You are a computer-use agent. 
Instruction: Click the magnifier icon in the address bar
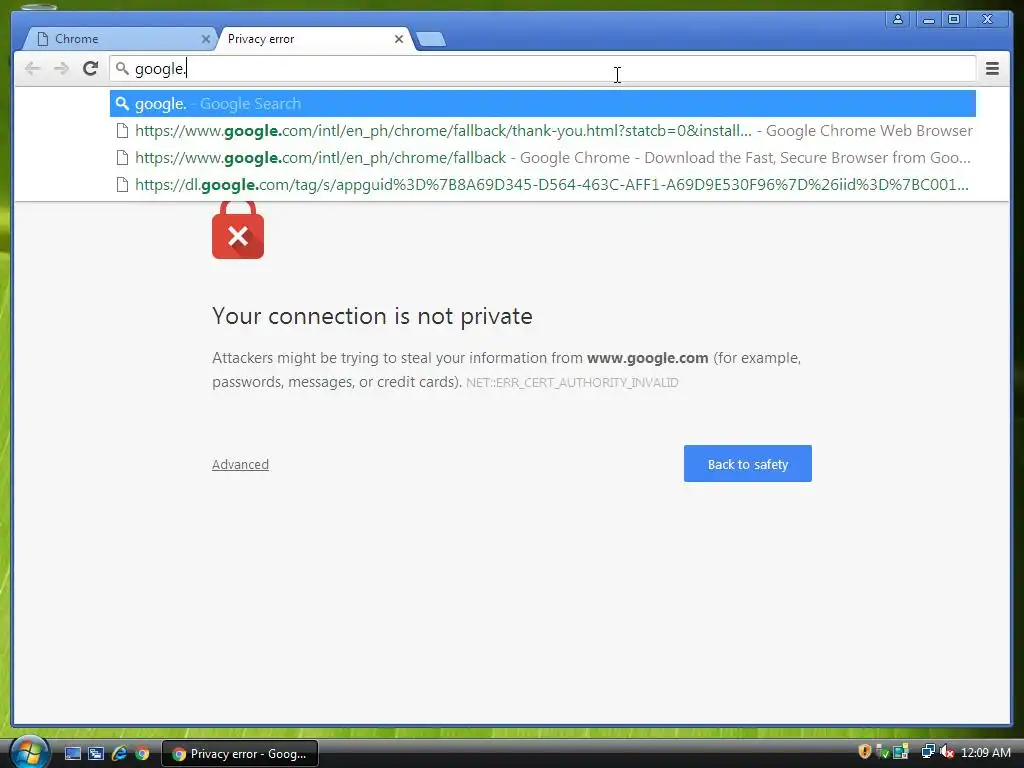point(122,68)
